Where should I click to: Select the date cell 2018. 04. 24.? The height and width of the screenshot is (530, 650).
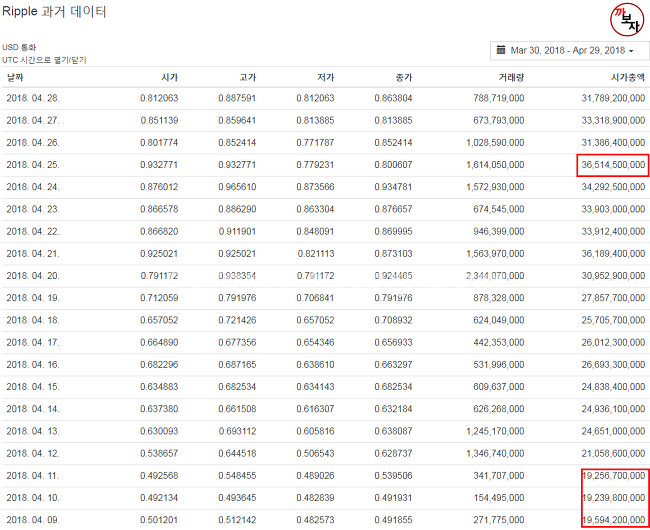coord(33,187)
